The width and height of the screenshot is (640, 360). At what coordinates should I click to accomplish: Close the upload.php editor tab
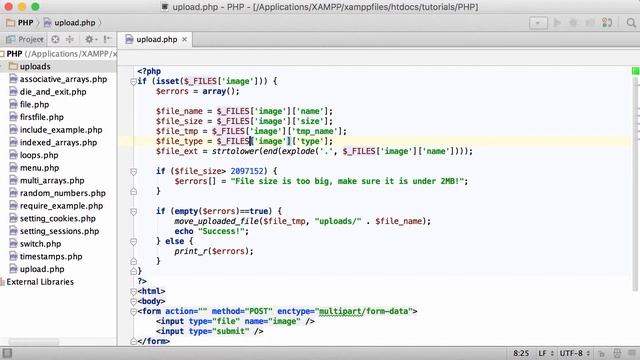(184, 39)
